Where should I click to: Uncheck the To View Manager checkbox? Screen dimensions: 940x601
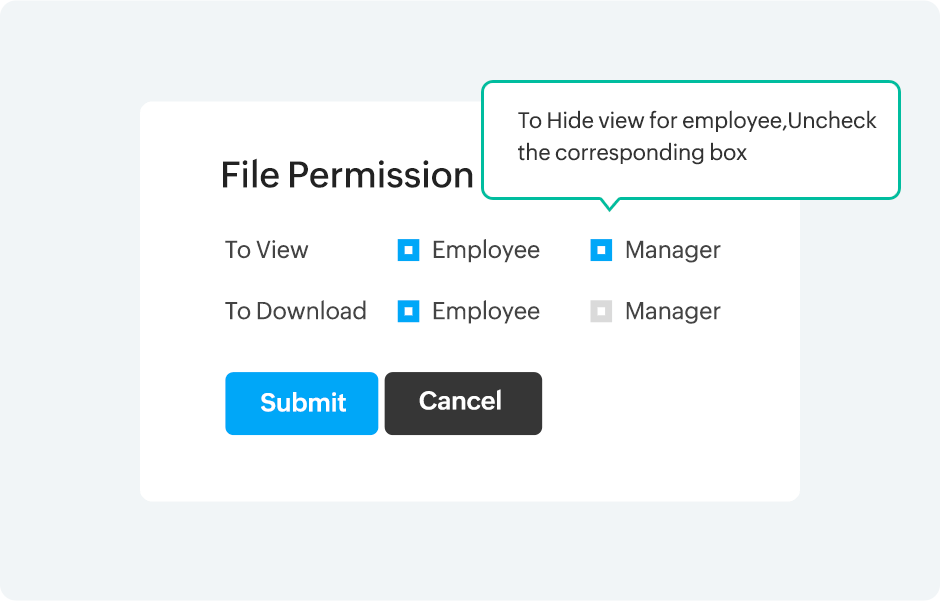pyautogui.click(x=601, y=250)
